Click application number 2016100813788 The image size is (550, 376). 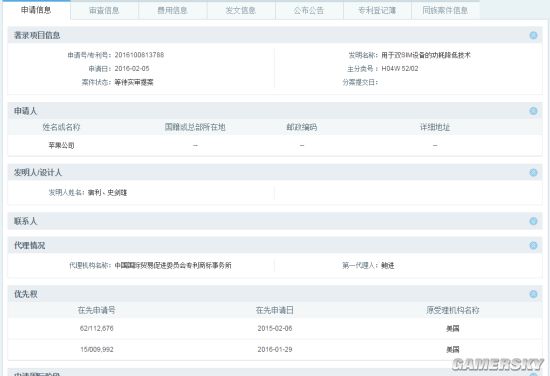(x=139, y=55)
